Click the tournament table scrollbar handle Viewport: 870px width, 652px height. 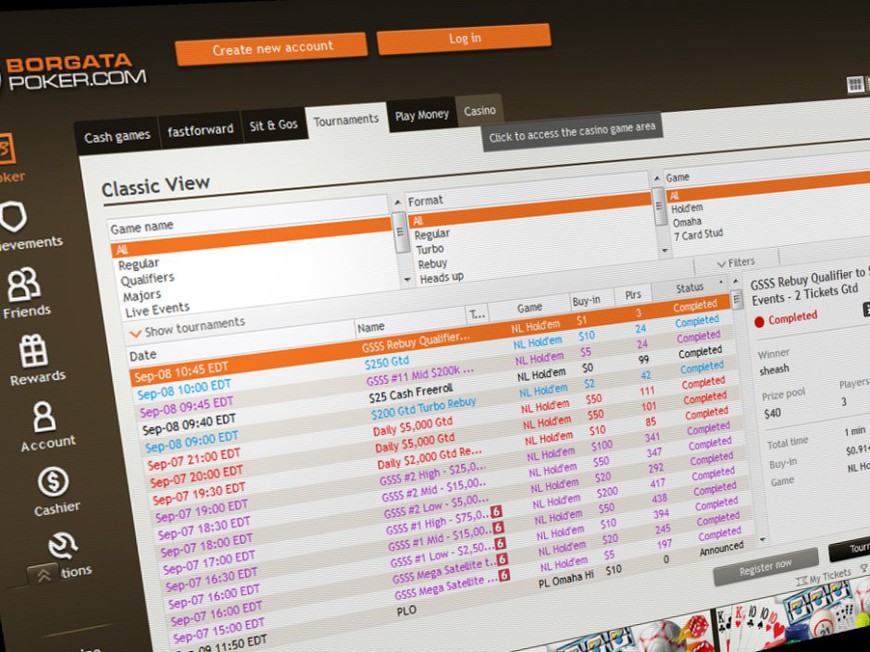click(737, 300)
